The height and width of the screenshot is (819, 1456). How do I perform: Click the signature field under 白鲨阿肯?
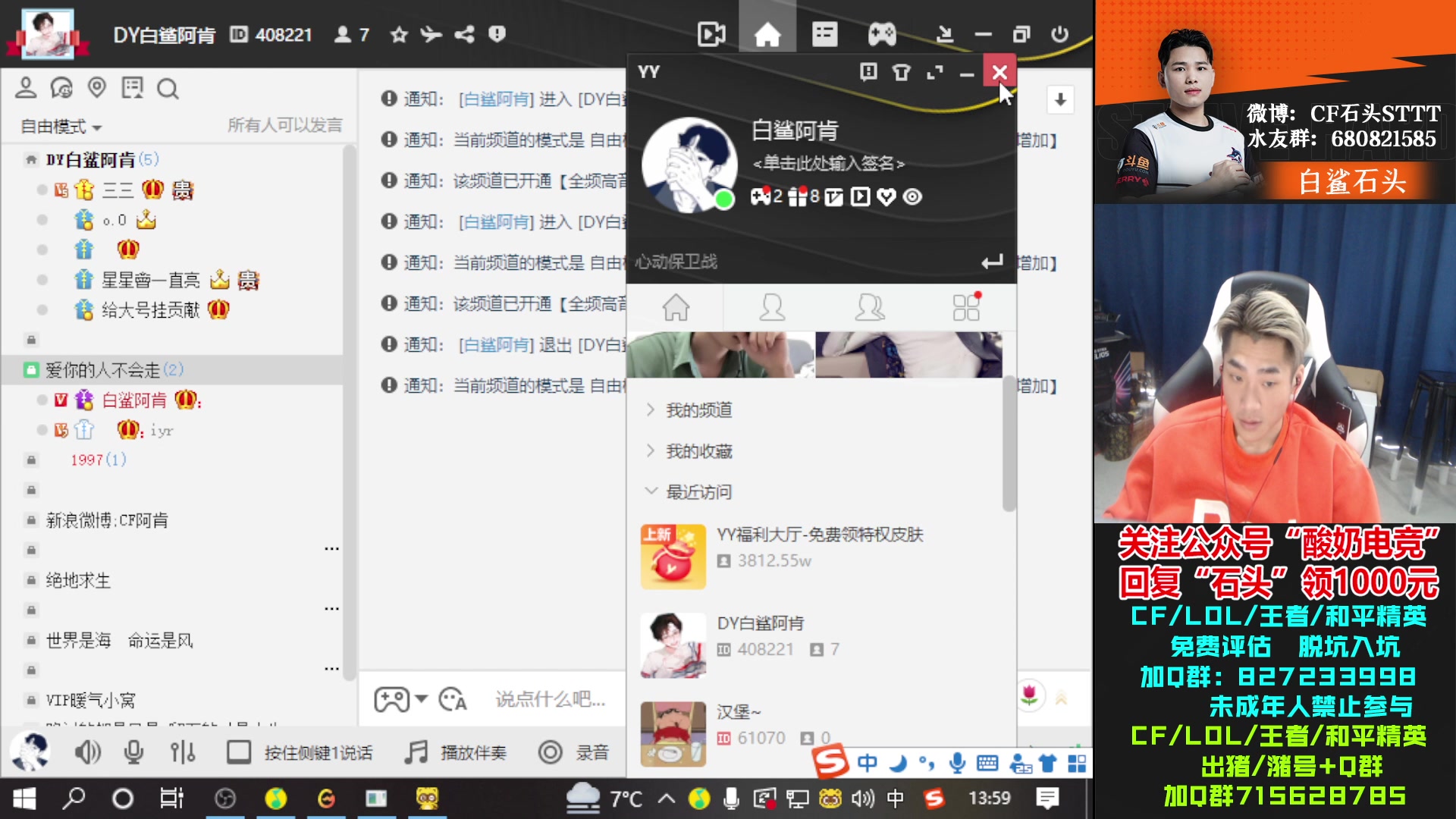click(828, 163)
